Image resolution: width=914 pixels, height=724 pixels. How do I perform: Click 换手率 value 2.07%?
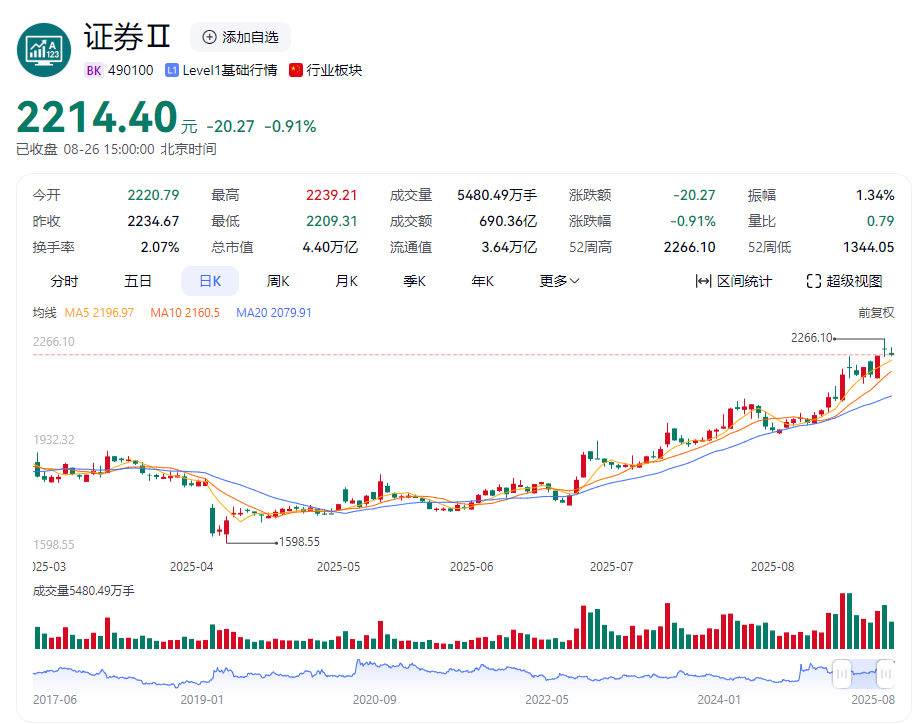click(160, 248)
